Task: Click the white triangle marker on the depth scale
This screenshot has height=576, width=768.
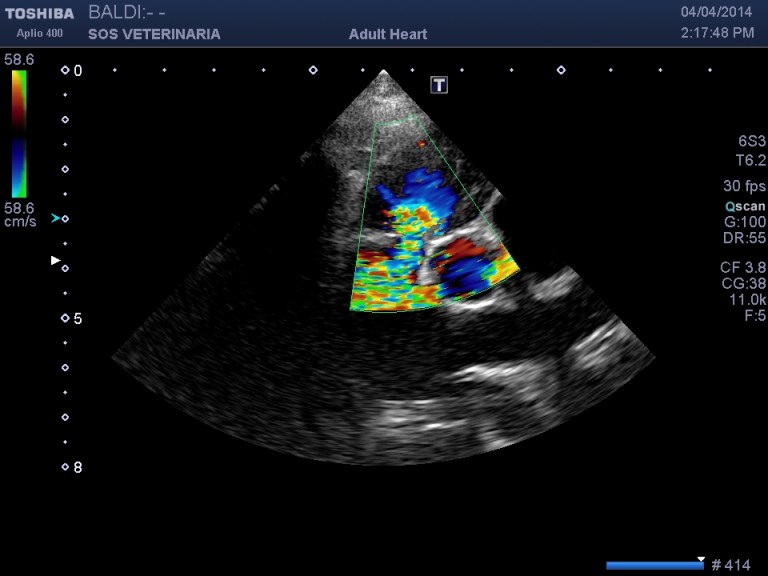Action: coord(55,260)
